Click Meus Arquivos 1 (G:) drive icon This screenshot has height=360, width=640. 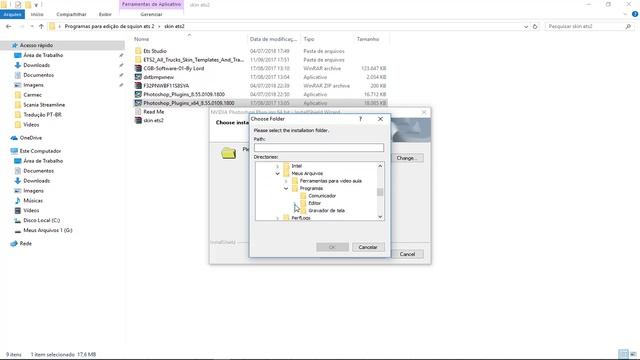(x=18, y=230)
